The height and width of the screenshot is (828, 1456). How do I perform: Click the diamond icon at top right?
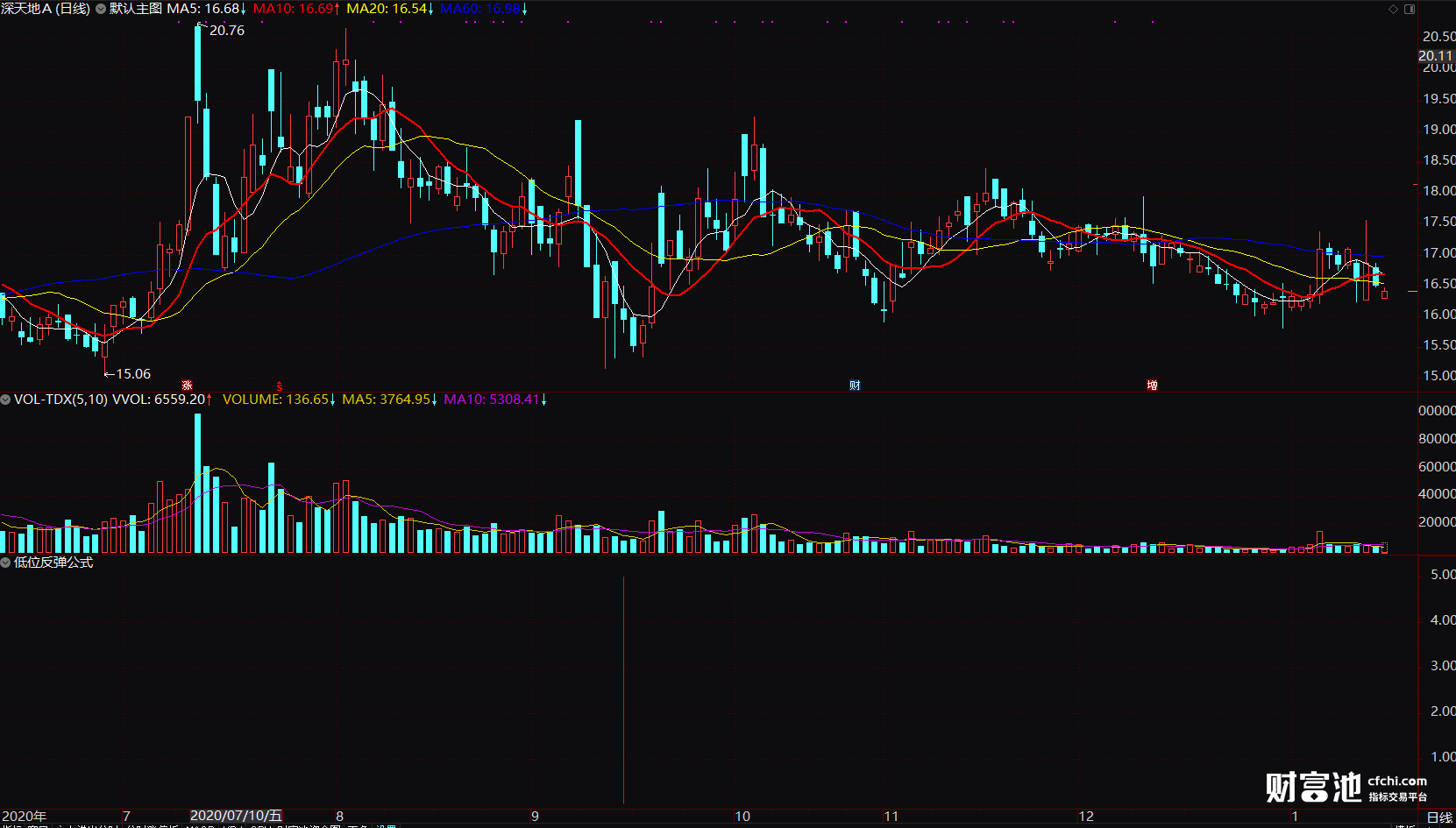(x=1394, y=9)
